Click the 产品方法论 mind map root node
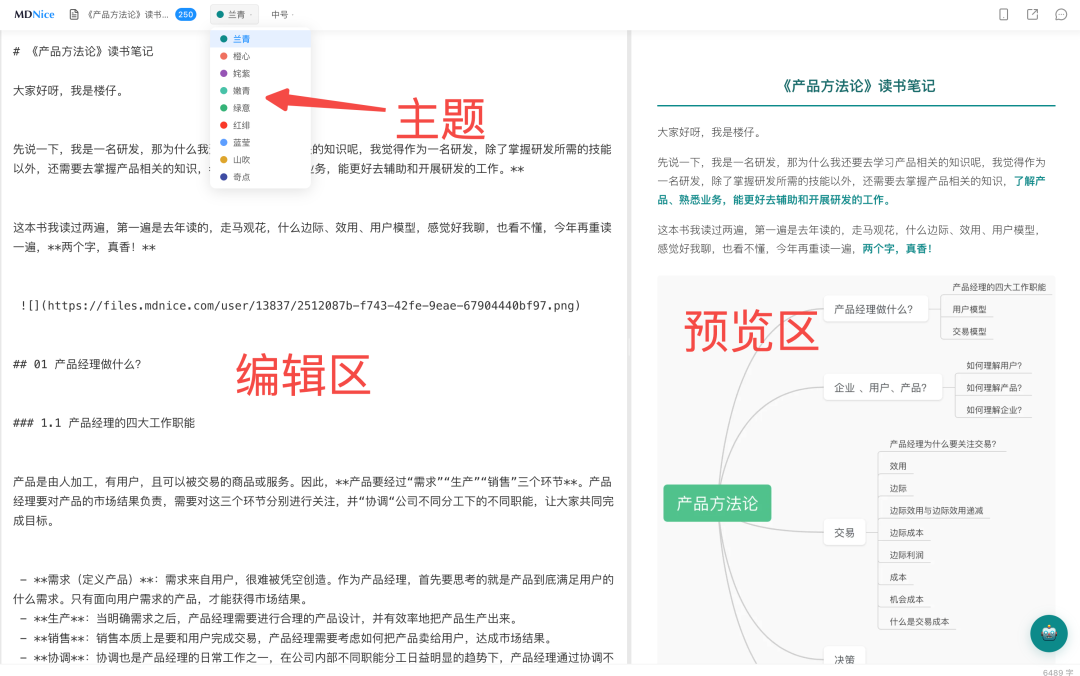The width and height of the screenshot is (1080, 676). (x=717, y=504)
